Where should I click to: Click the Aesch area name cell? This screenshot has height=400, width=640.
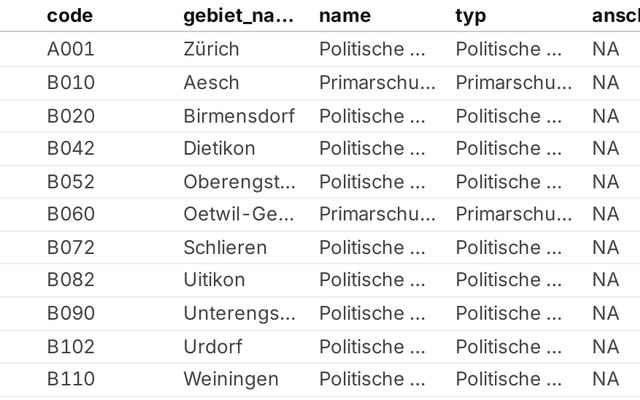coord(211,83)
